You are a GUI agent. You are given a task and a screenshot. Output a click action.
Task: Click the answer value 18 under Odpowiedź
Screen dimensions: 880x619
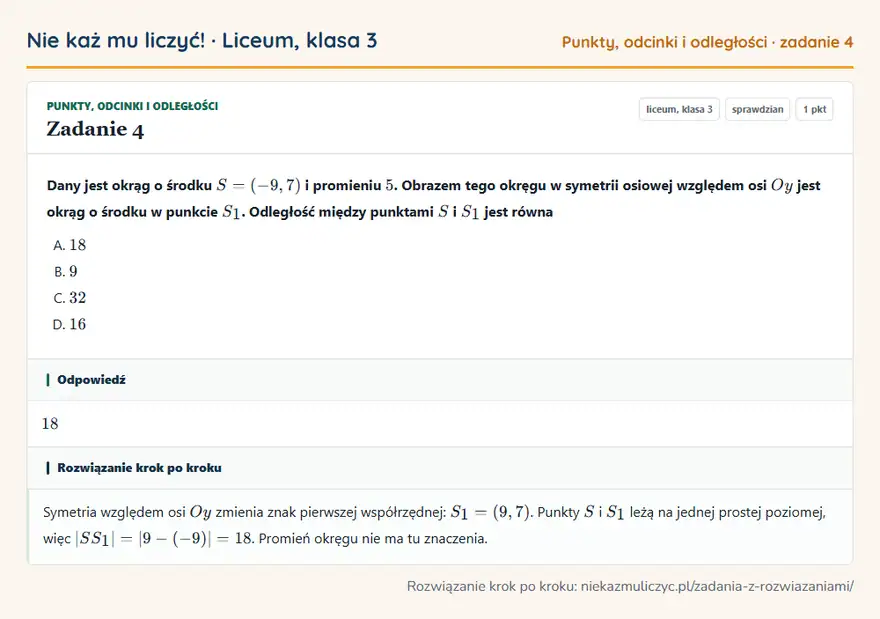coord(50,424)
